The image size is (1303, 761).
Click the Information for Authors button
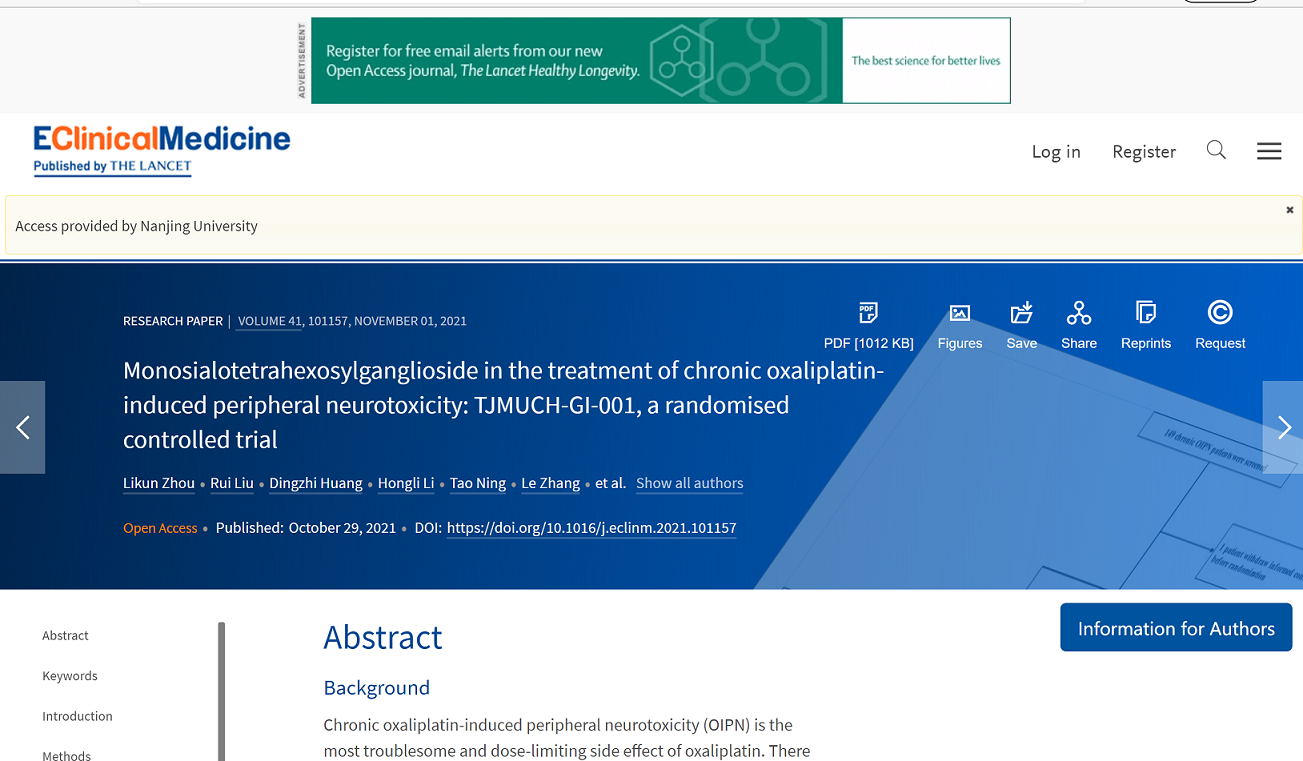pyautogui.click(x=1176, y=628)
